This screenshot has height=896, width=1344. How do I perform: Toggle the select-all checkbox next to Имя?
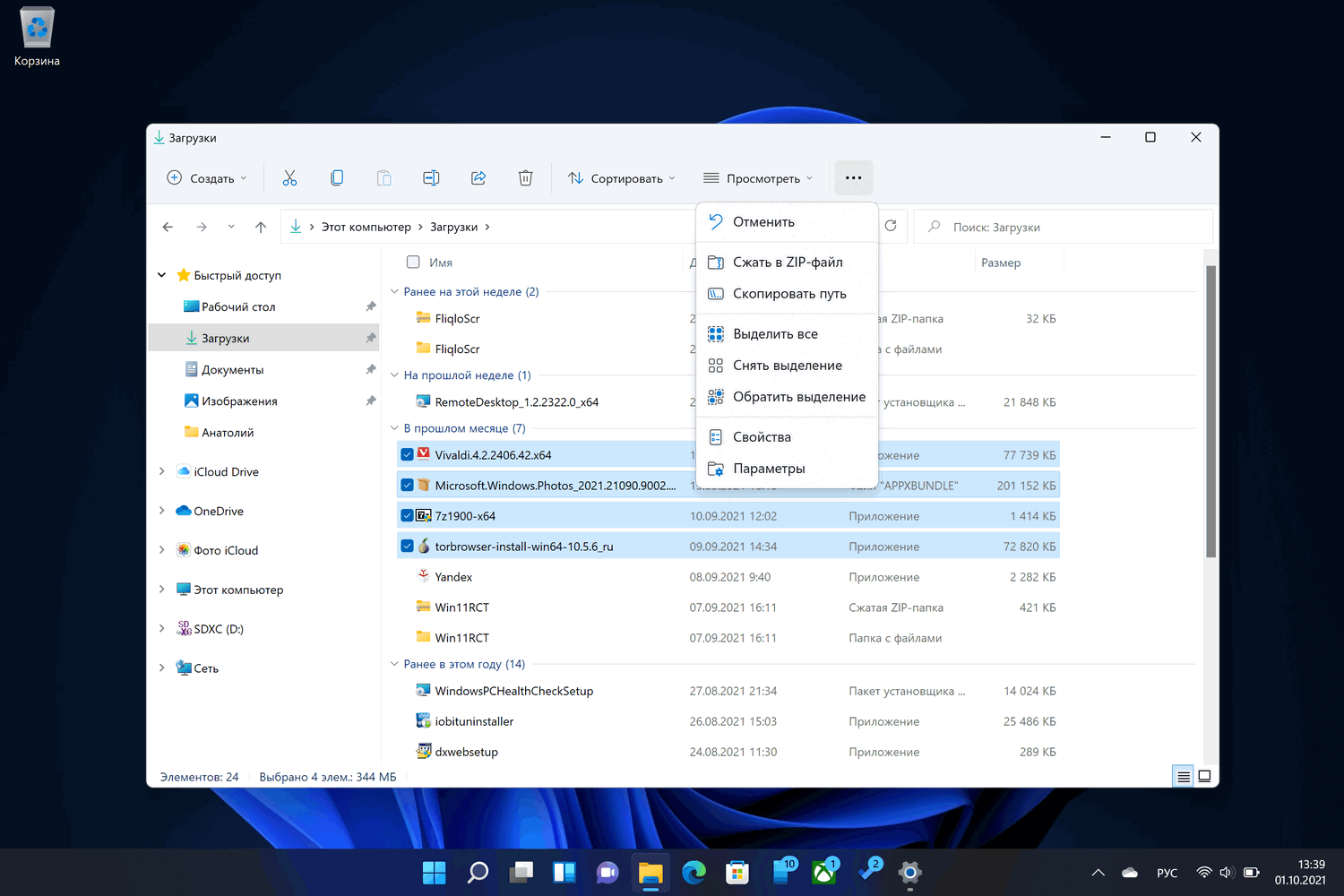pyautogui.click(x=413, y=263)
